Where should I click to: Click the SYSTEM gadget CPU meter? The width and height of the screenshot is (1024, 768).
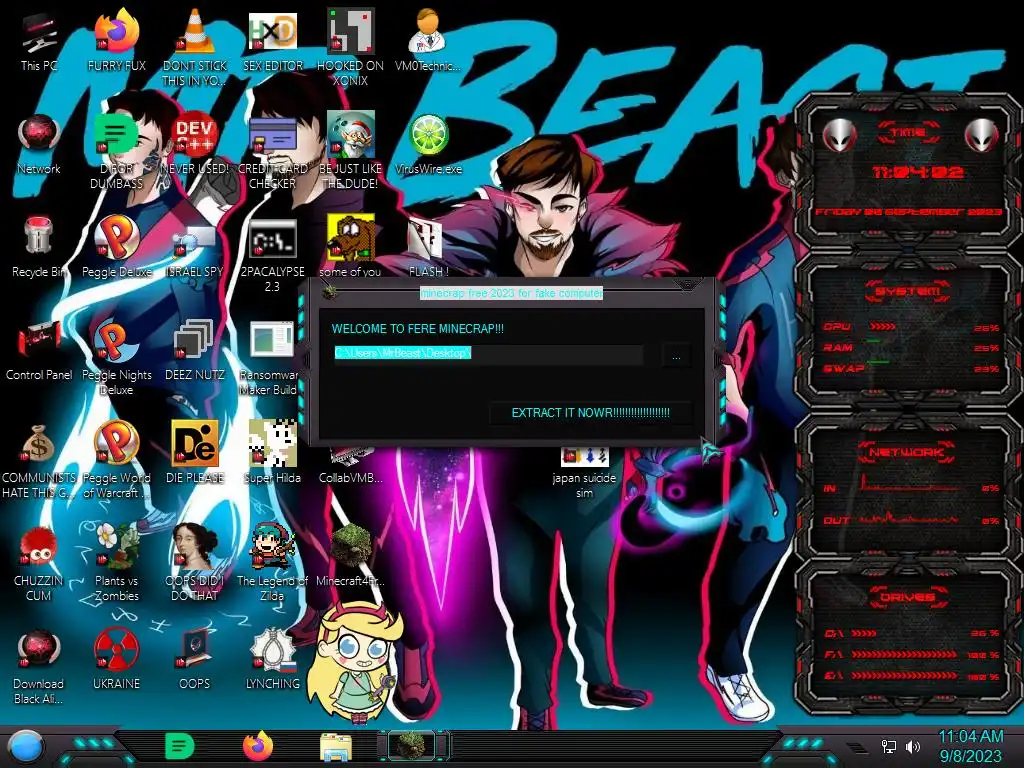(911, 327)
